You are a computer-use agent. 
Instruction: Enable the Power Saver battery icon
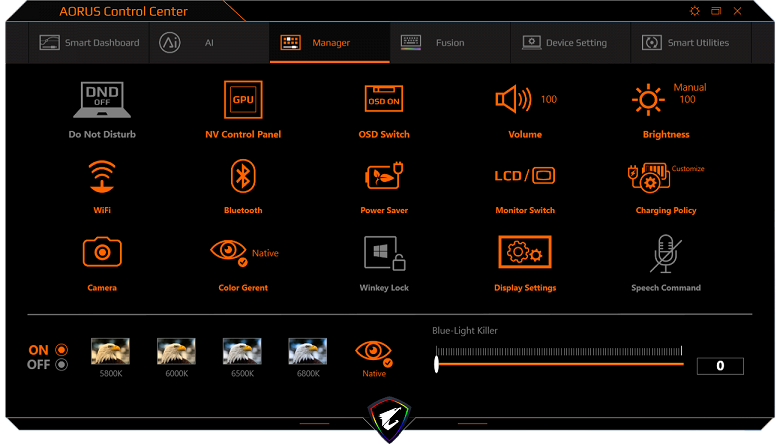tap(384, 176)
